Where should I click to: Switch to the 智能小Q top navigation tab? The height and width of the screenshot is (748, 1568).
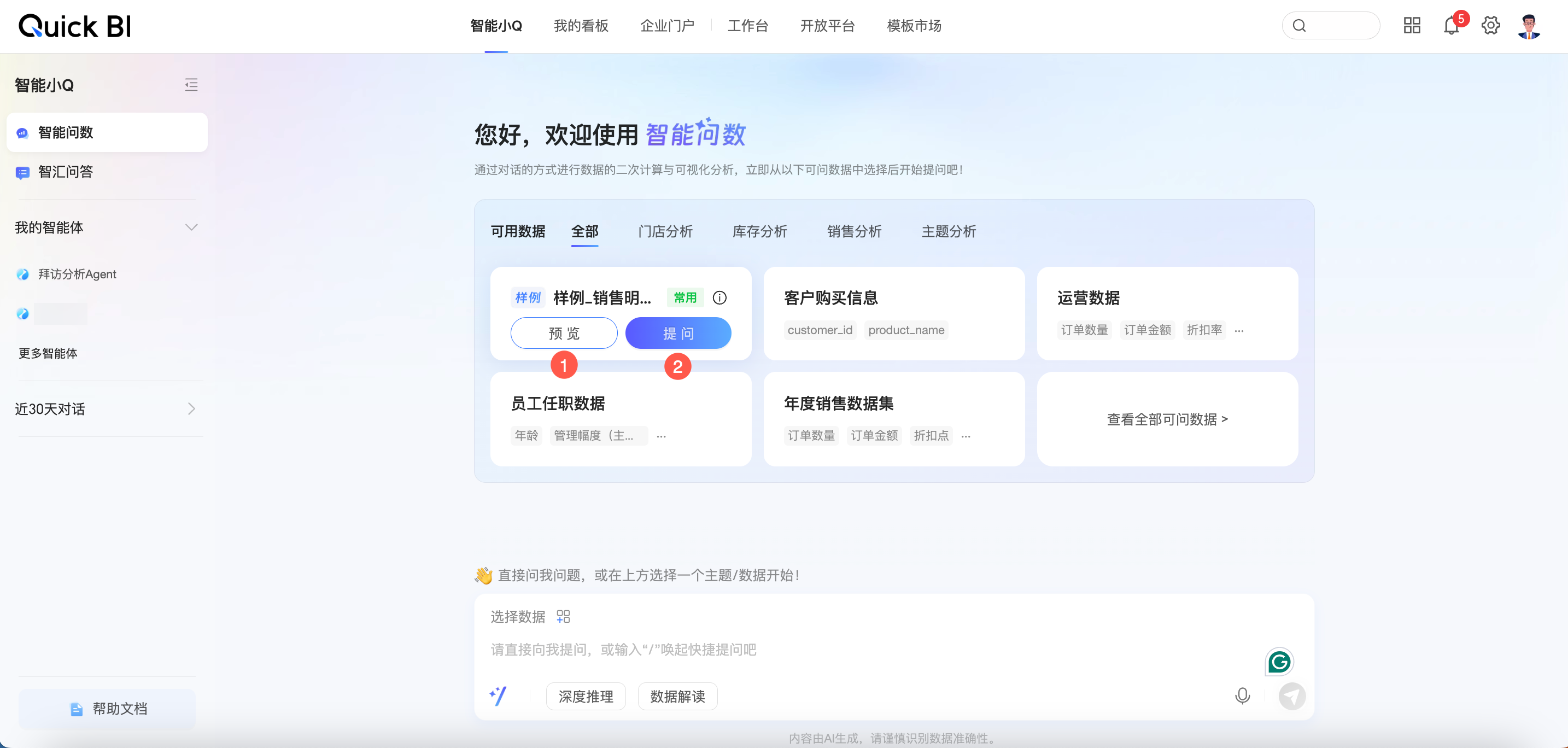point(496,26)
